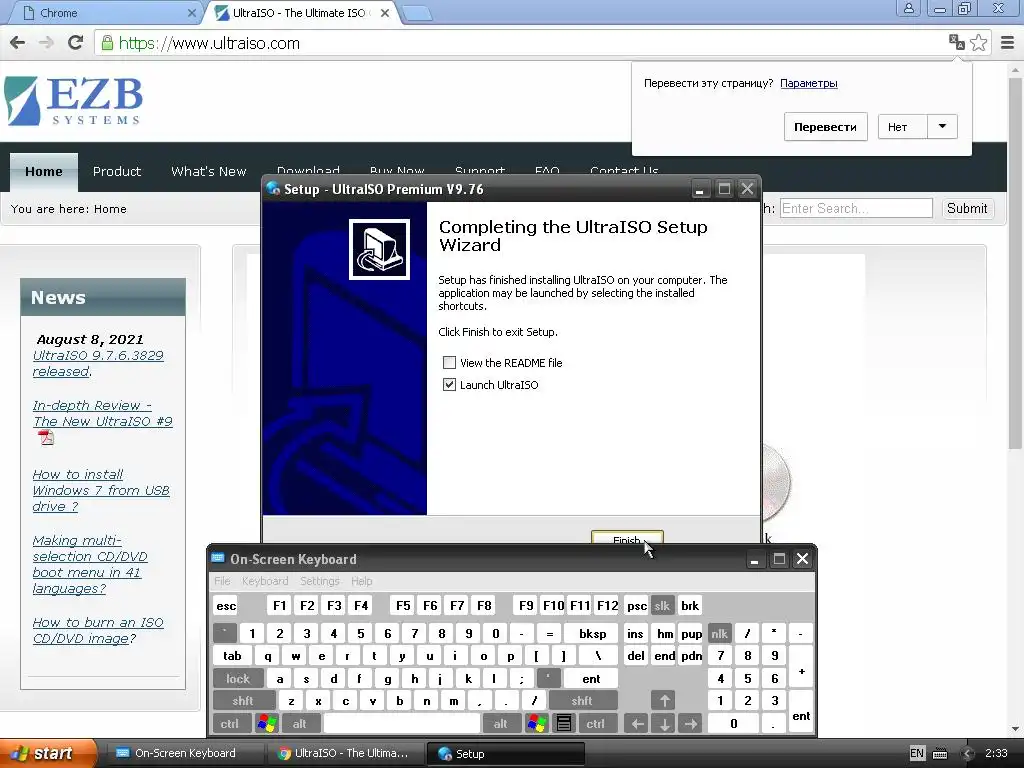This screenshot has width=1024, height=768.
Task: Click the Chrome forward arrow icon
Action: pyautogui.click(x=46, y=43)
